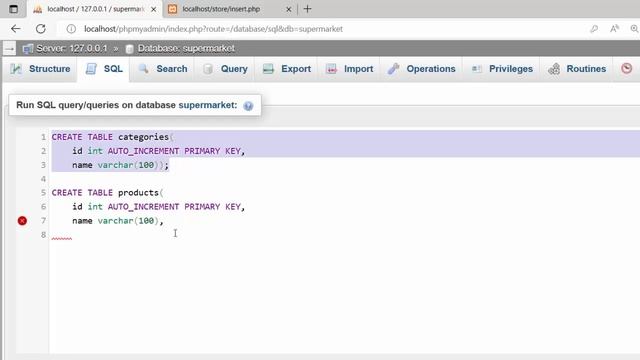This screenshot has height=360, width=640.
Task: Click the red squiggle on line 8
Action: click(x=62, y=238)
